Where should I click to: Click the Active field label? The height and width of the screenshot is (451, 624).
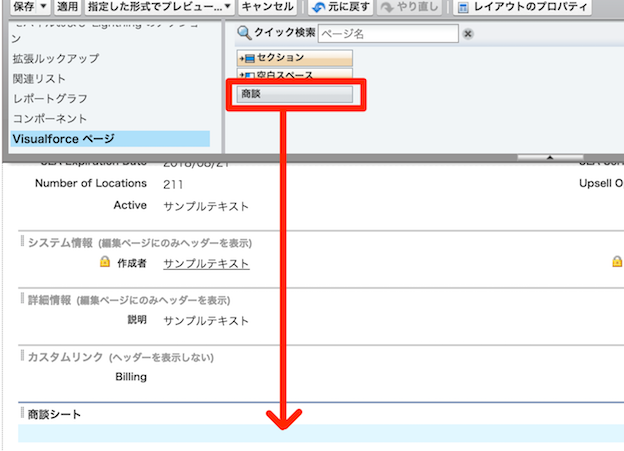130,205
